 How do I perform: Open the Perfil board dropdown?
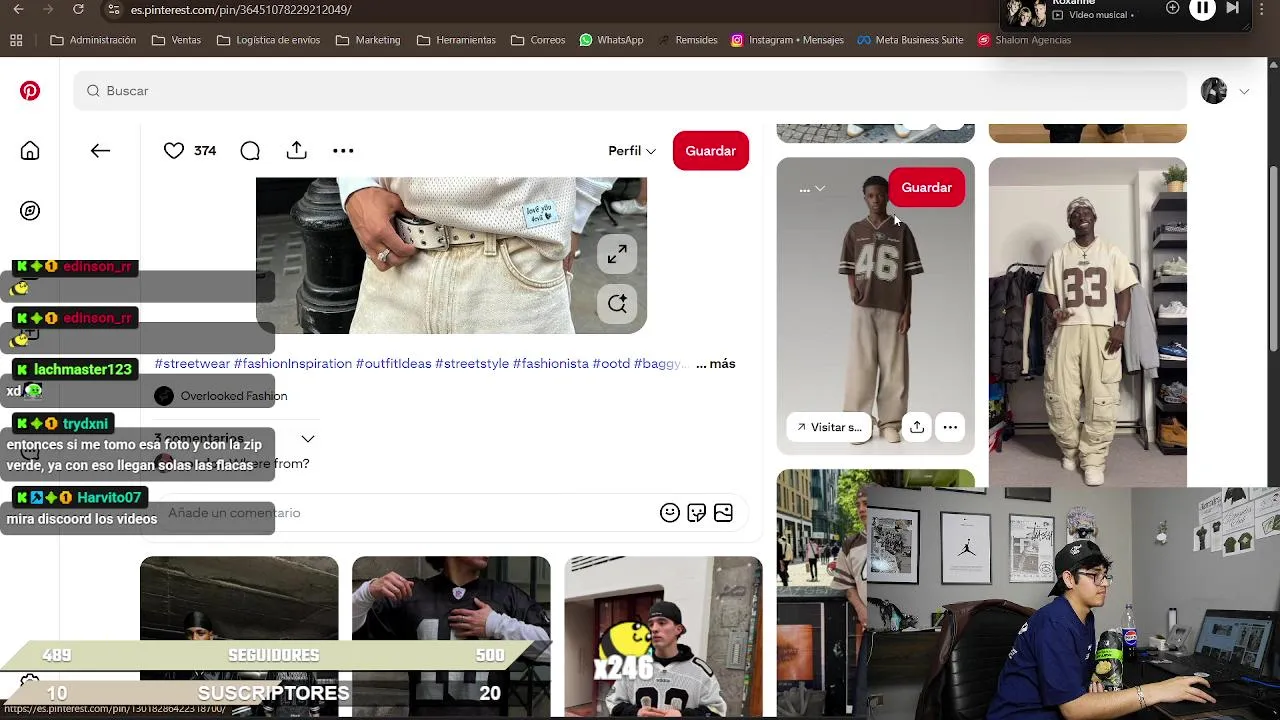point(632,151)
